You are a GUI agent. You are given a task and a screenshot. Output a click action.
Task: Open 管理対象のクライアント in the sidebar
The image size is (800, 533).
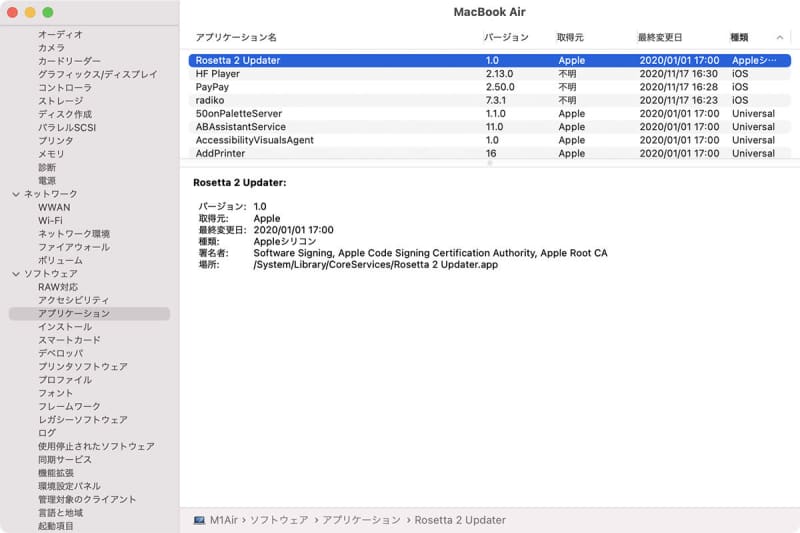click(87, 499)
